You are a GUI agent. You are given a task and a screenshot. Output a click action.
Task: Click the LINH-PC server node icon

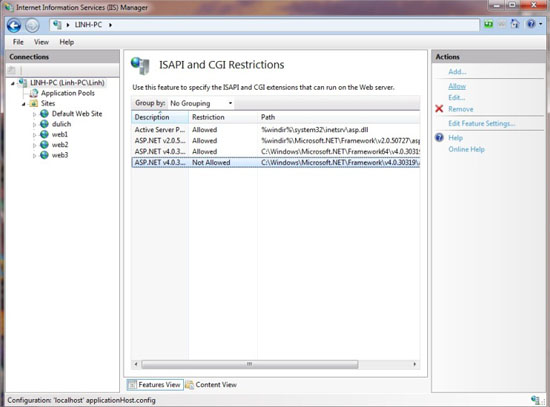(23, 83)
